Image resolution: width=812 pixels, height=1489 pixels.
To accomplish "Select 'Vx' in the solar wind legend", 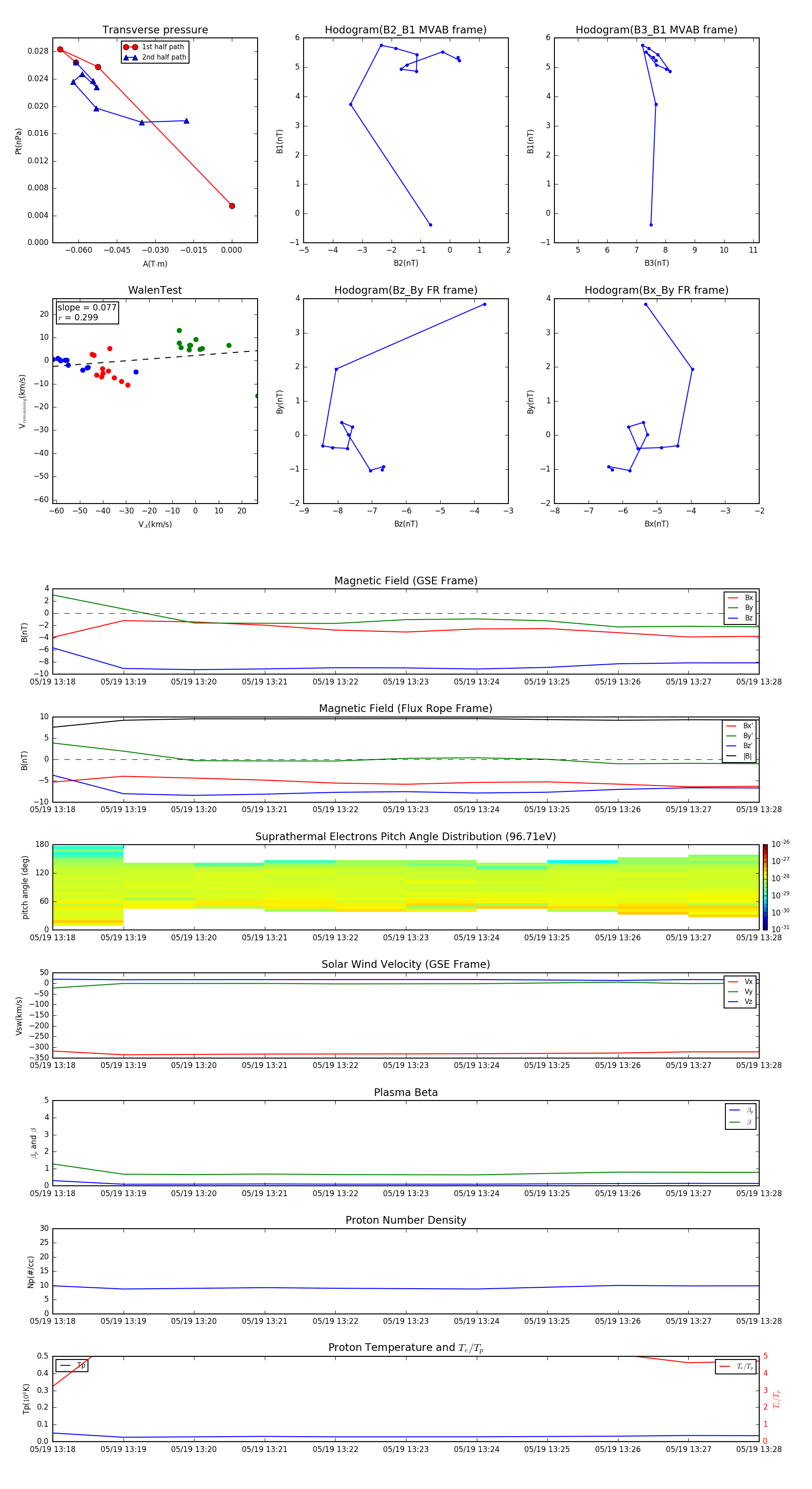I will pos(740,981).
